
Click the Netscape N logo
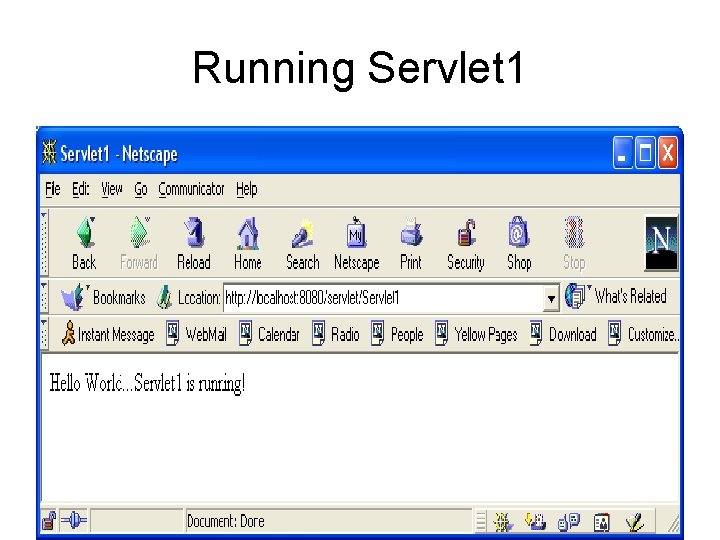(x=661, y=243)
